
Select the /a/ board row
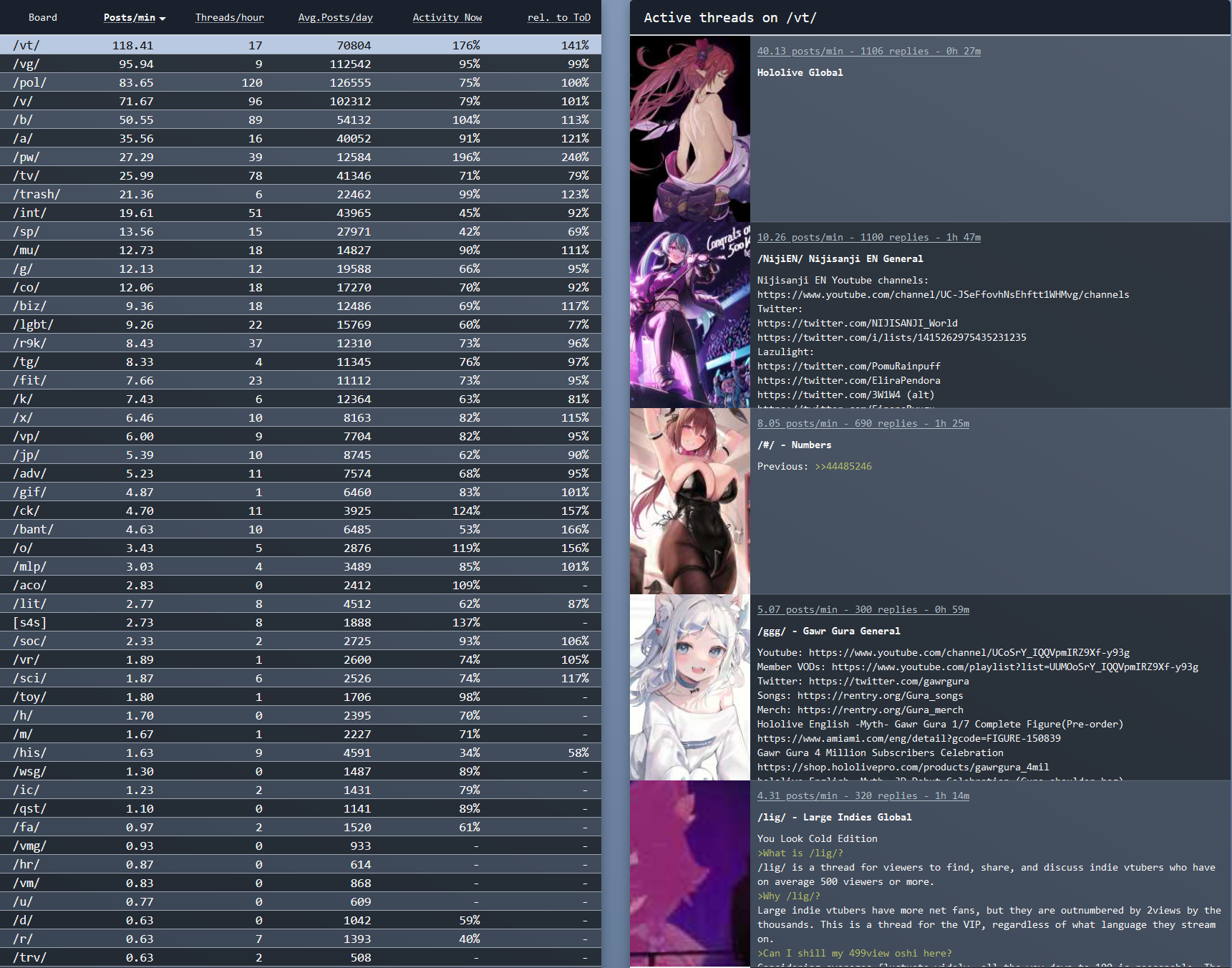301,138
